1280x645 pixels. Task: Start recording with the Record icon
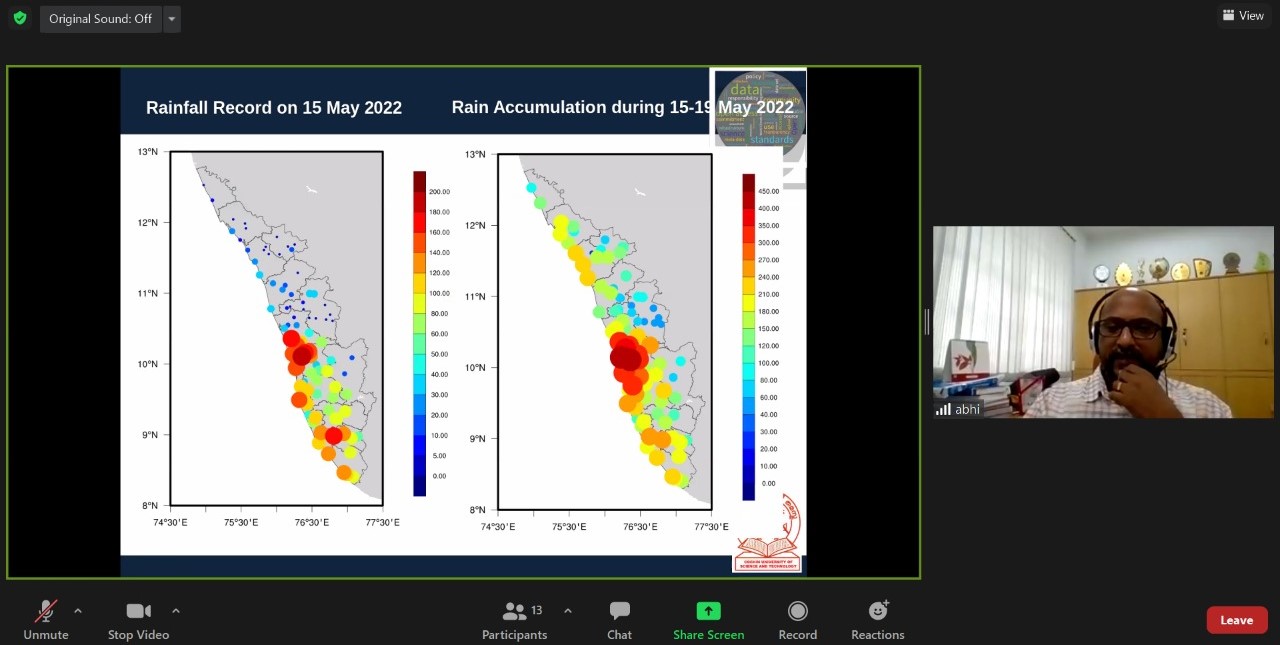click(x=797, y=612)
